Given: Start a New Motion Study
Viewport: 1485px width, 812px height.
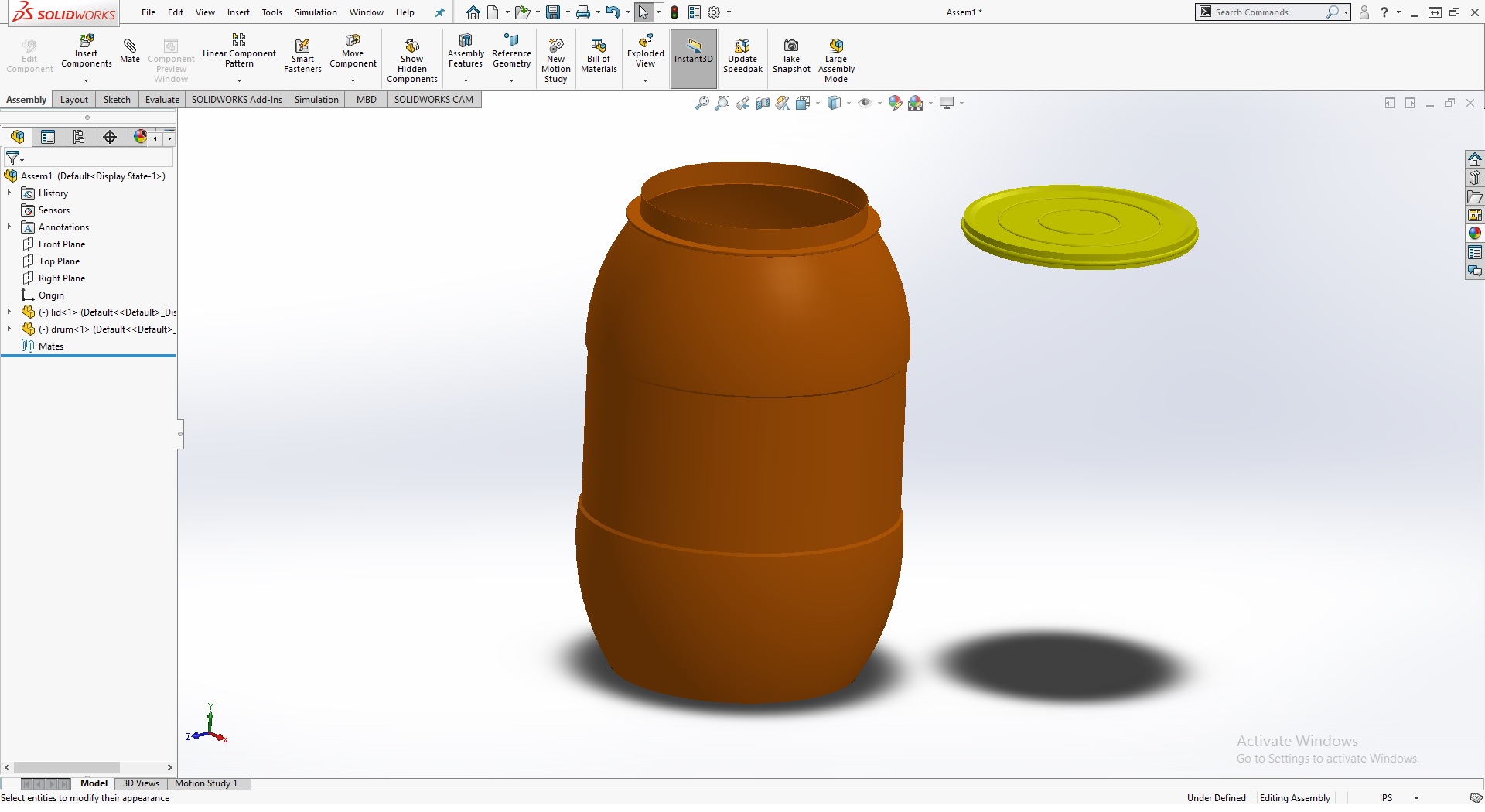Looking at the screenshot, I should 555,46.
